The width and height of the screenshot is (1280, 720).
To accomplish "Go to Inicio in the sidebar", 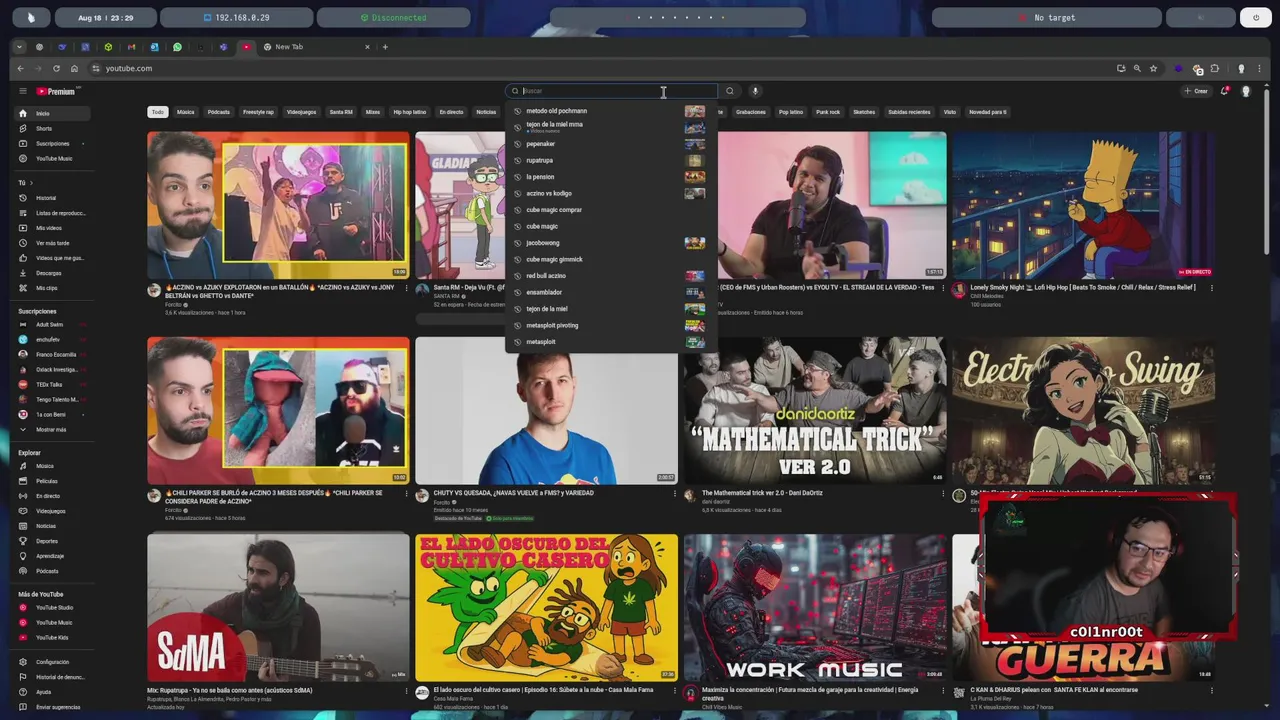I will [50, 113].
